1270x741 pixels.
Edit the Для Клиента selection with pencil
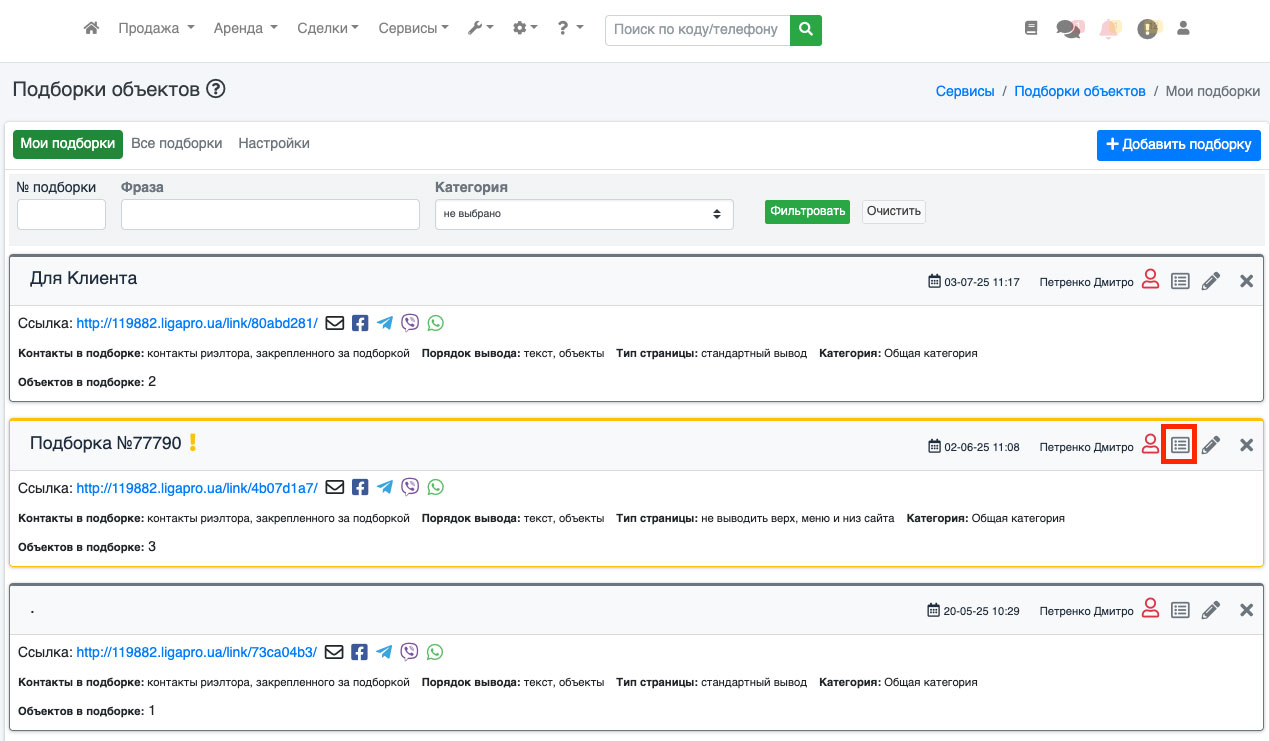click(x=1211, y=281)
